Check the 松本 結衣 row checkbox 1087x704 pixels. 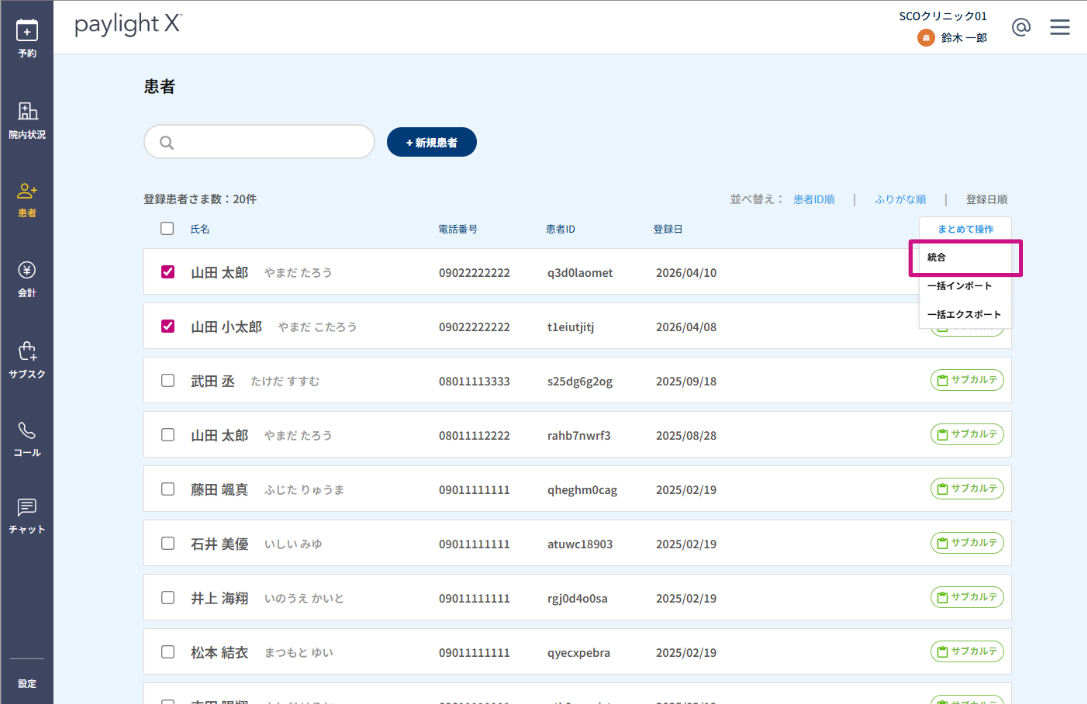point(168,652)
